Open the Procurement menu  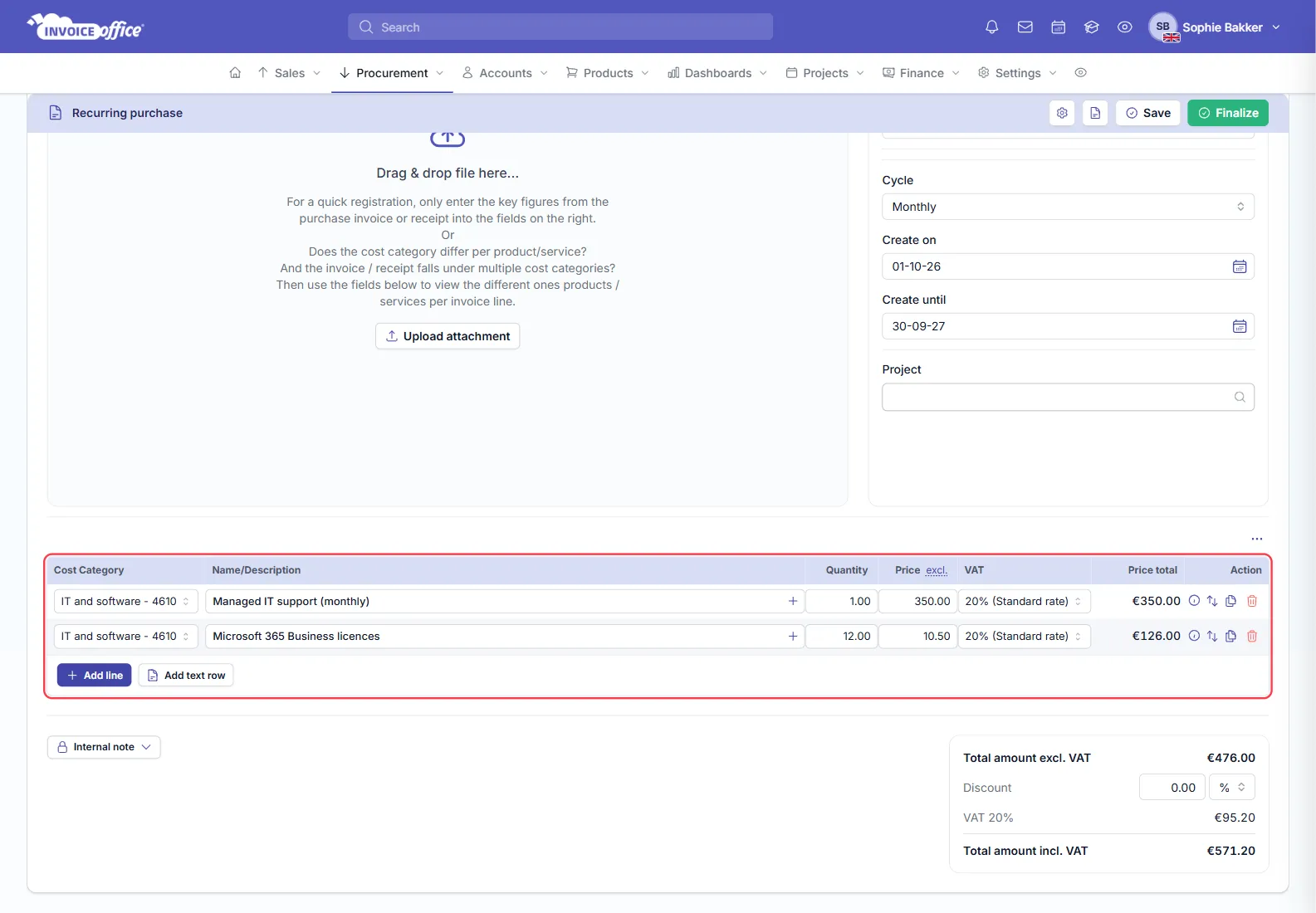point(392,73)
